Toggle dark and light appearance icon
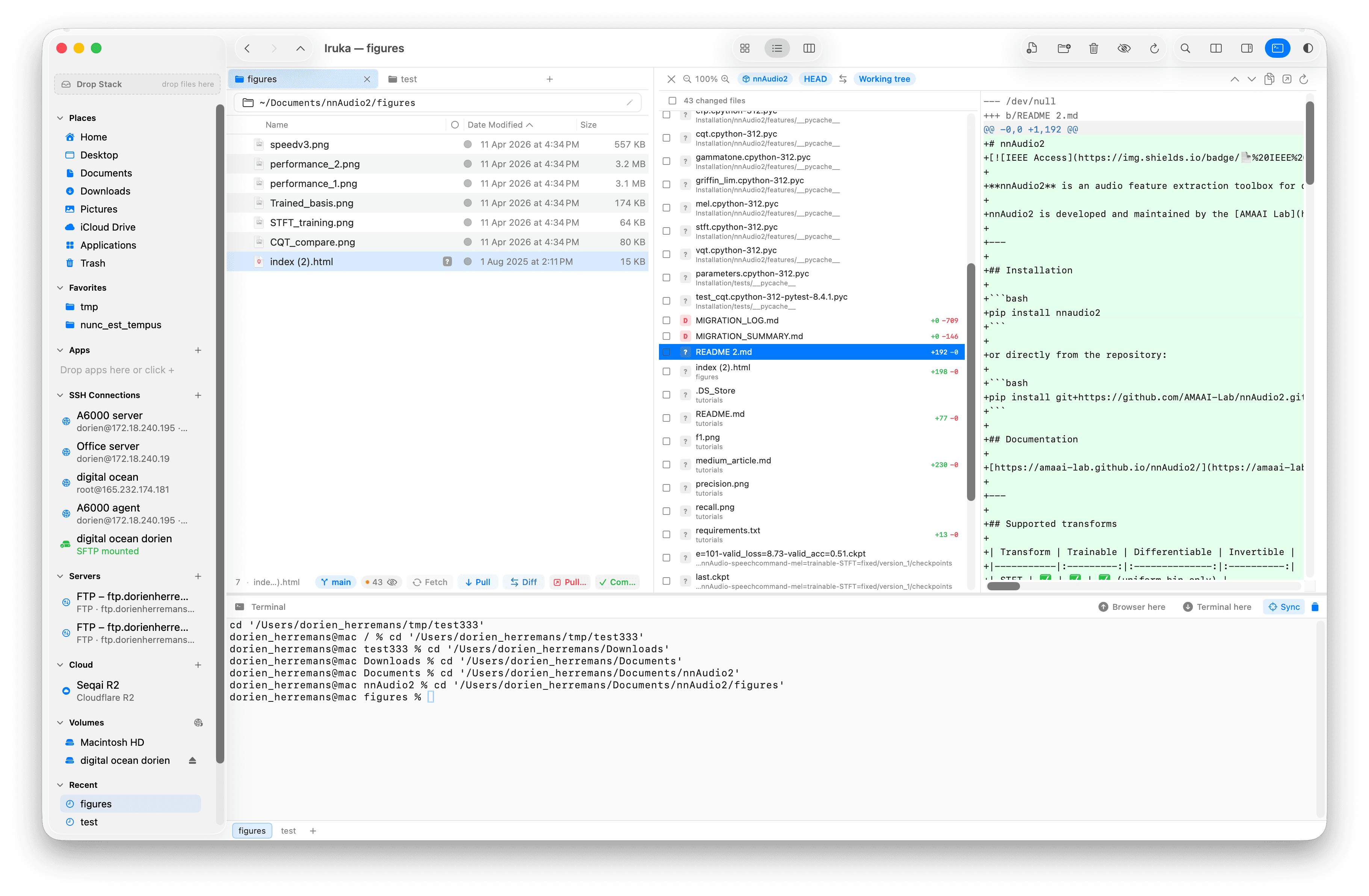This screenshot has height=896, width=1369. [1307, 48]
